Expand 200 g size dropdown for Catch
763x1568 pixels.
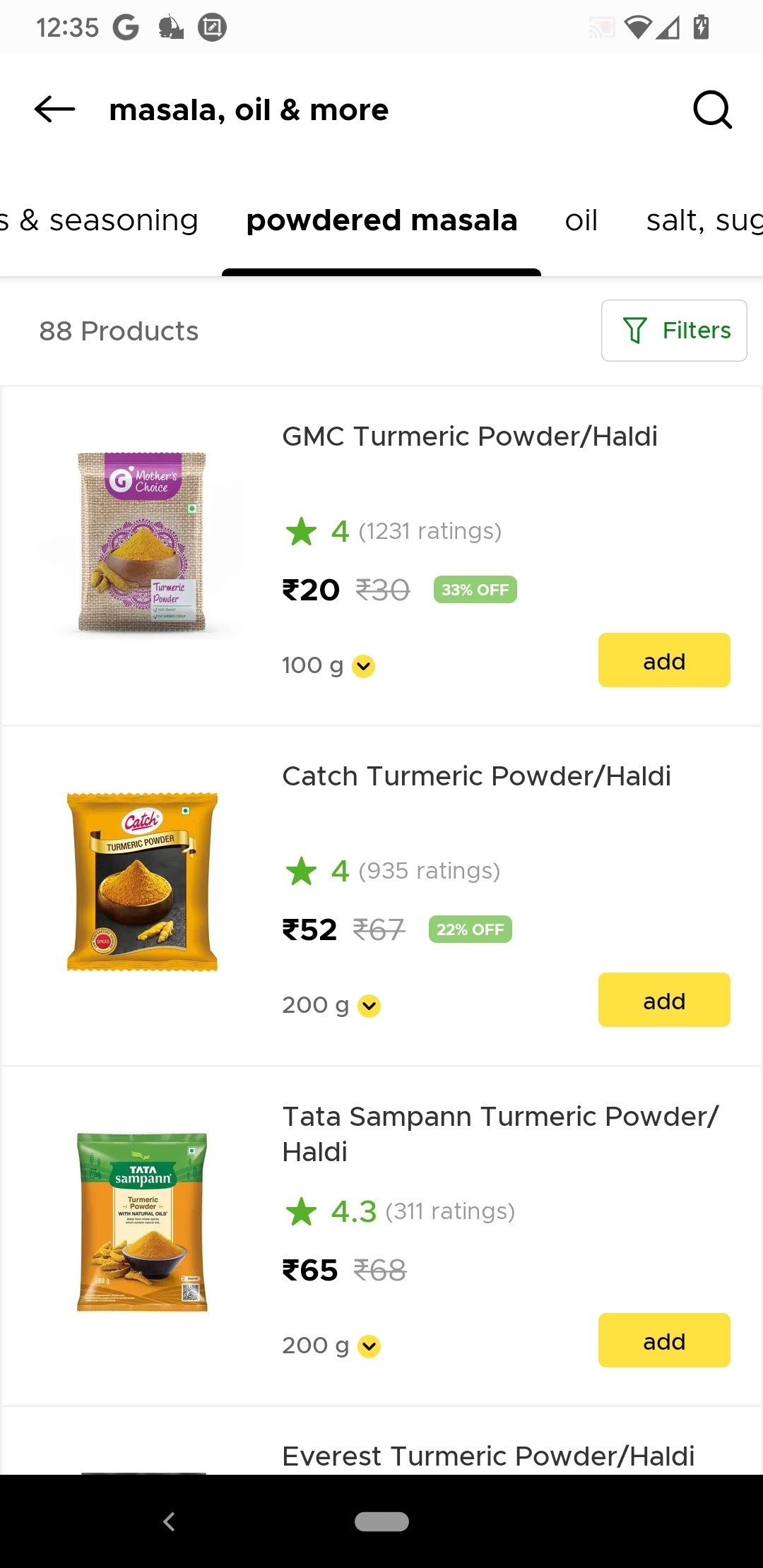pos(331,1005)
